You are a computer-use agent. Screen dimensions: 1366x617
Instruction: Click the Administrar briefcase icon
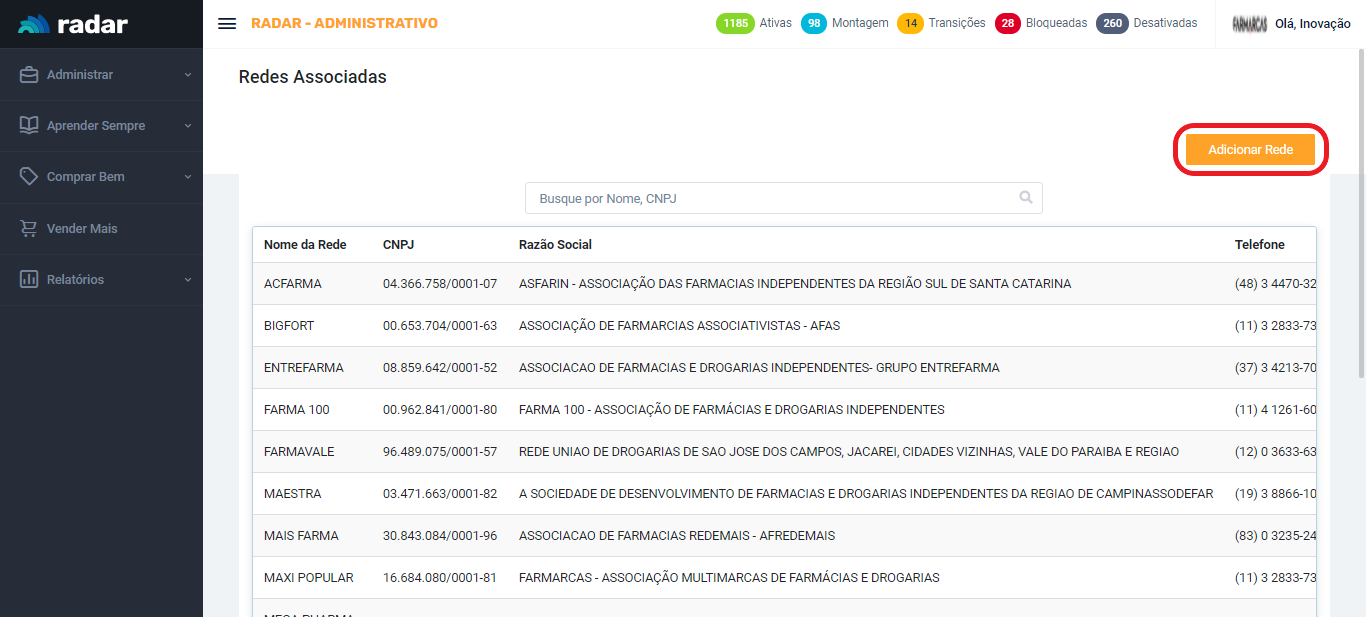point(29,75)
